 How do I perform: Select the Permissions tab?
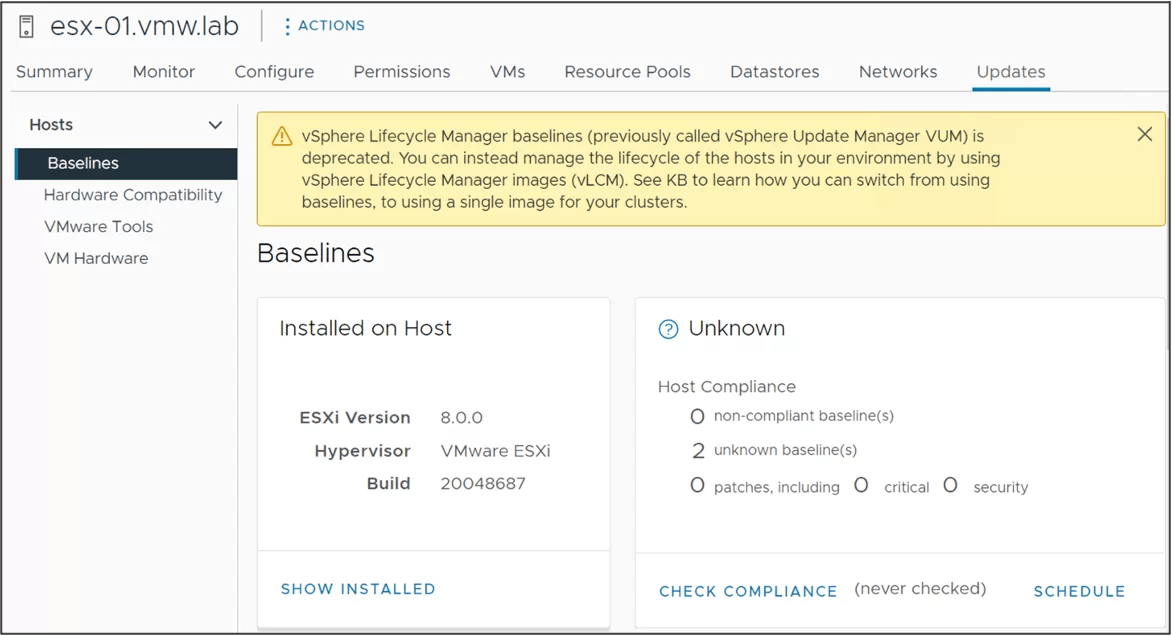pyautogui.click(x=402, y=72)
